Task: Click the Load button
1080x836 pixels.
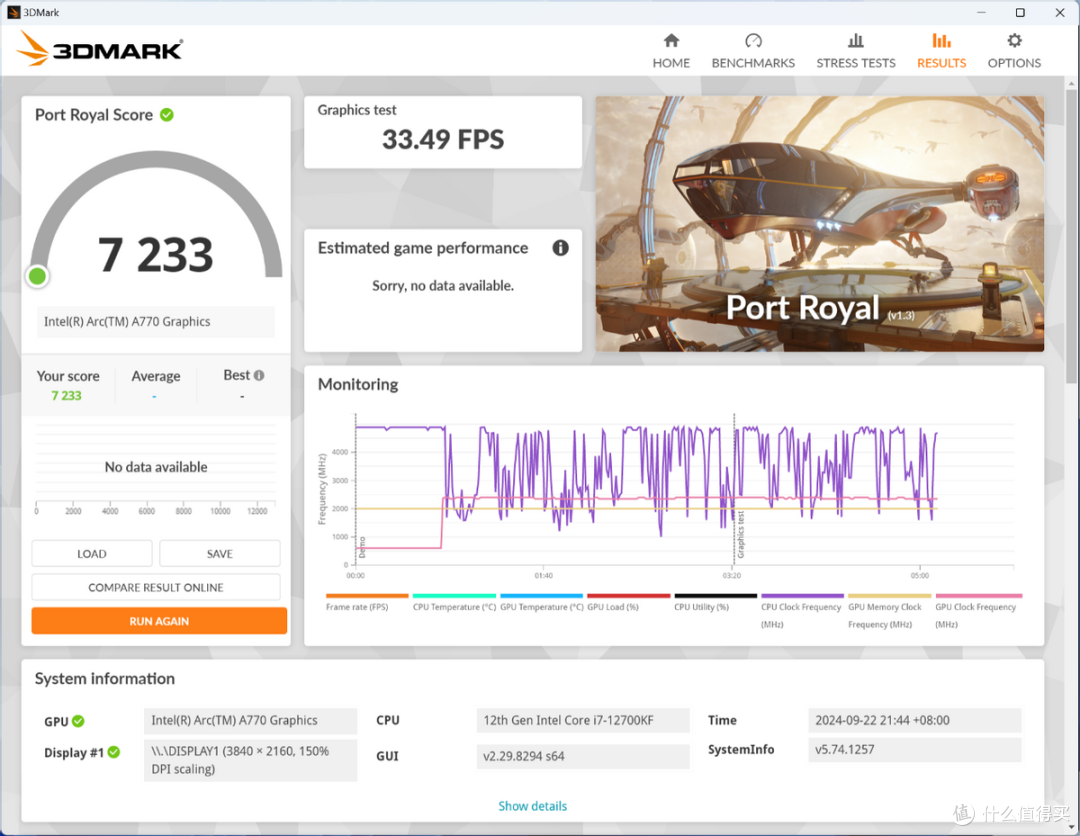Action: point(92,553)
